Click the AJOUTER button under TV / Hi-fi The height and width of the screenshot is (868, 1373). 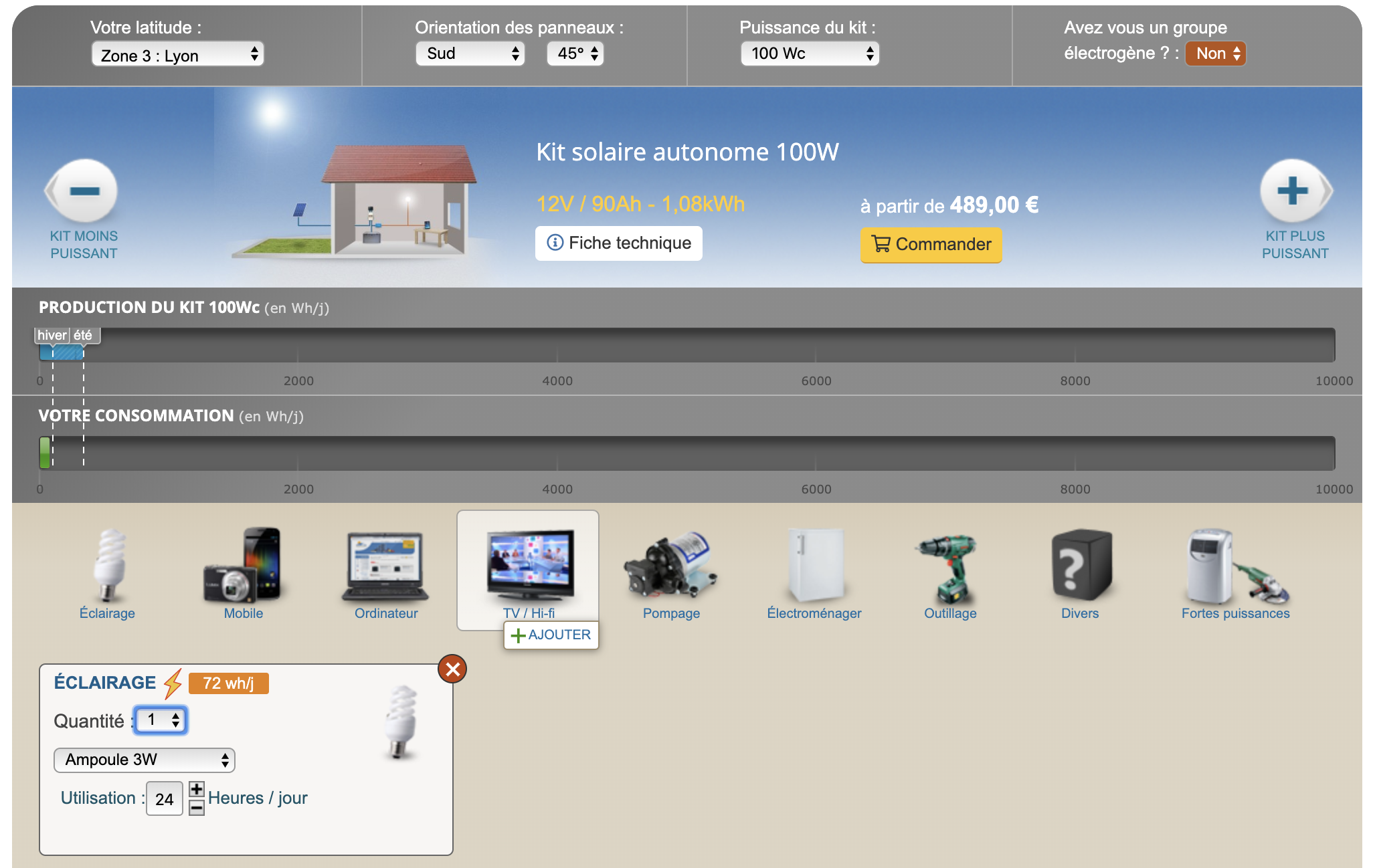point(551,635)
